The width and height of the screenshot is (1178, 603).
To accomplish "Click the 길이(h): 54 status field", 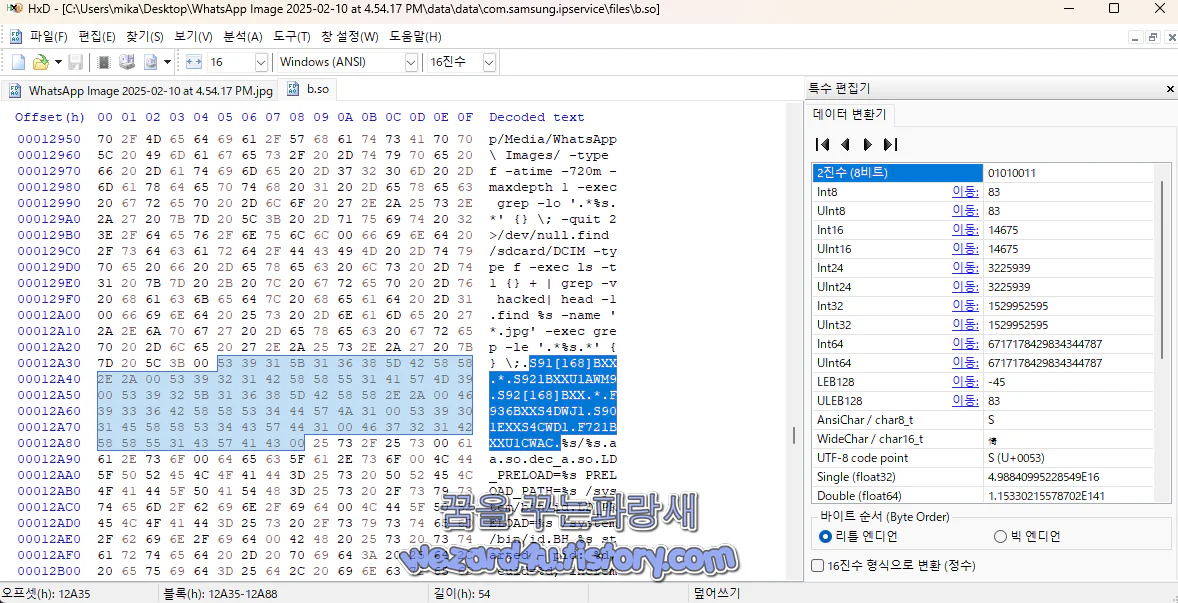I will click(x=462, y=593).
